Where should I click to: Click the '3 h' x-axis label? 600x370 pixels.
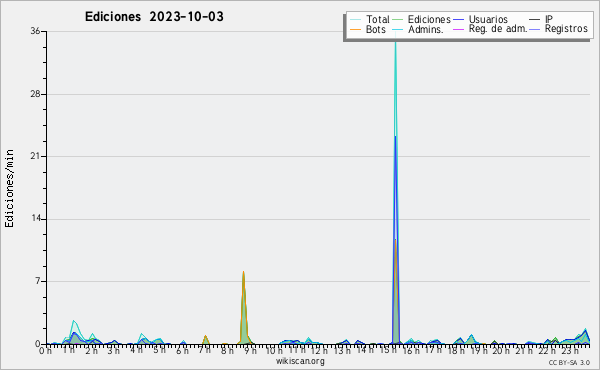pyautogui.click(x=113, y=350)
